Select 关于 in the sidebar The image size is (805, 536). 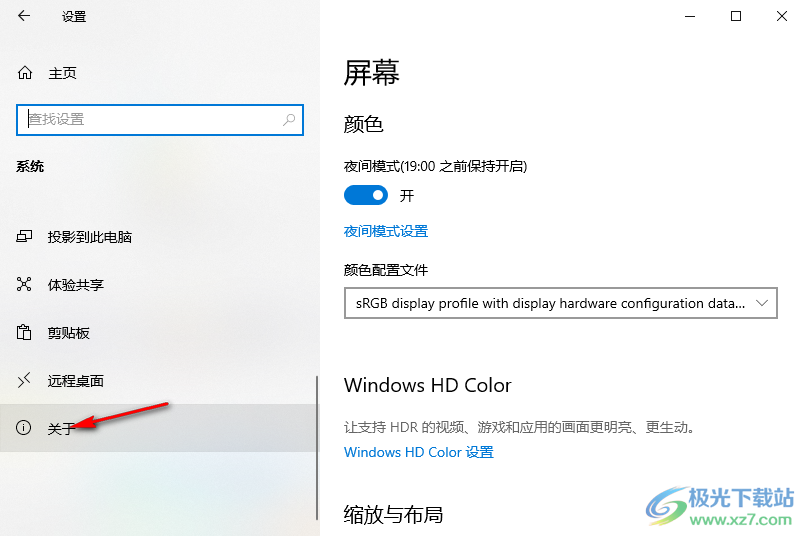[x=159, y=428]
